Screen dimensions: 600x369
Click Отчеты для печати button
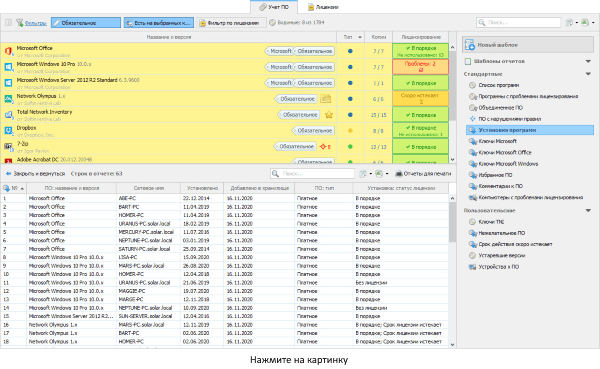(423, 174)
